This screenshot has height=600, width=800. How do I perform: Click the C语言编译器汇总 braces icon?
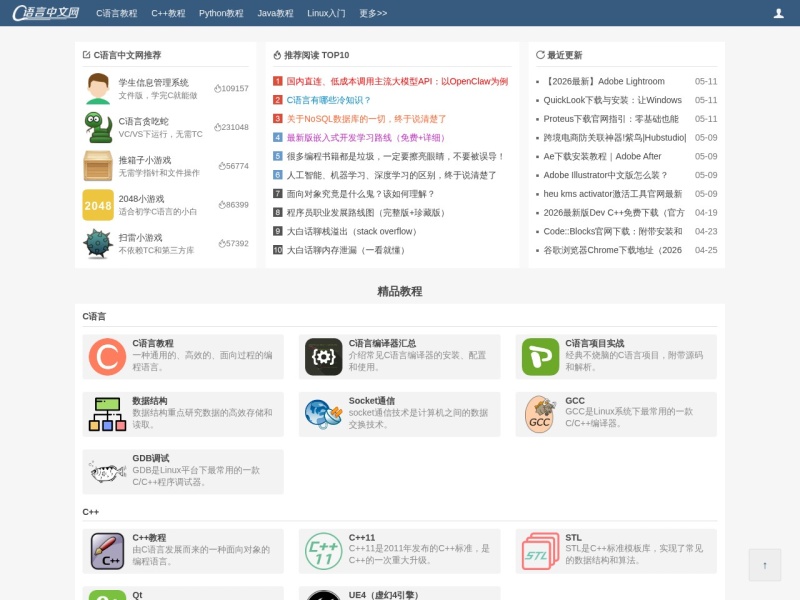pyautogui.click(x=323, y=357)
